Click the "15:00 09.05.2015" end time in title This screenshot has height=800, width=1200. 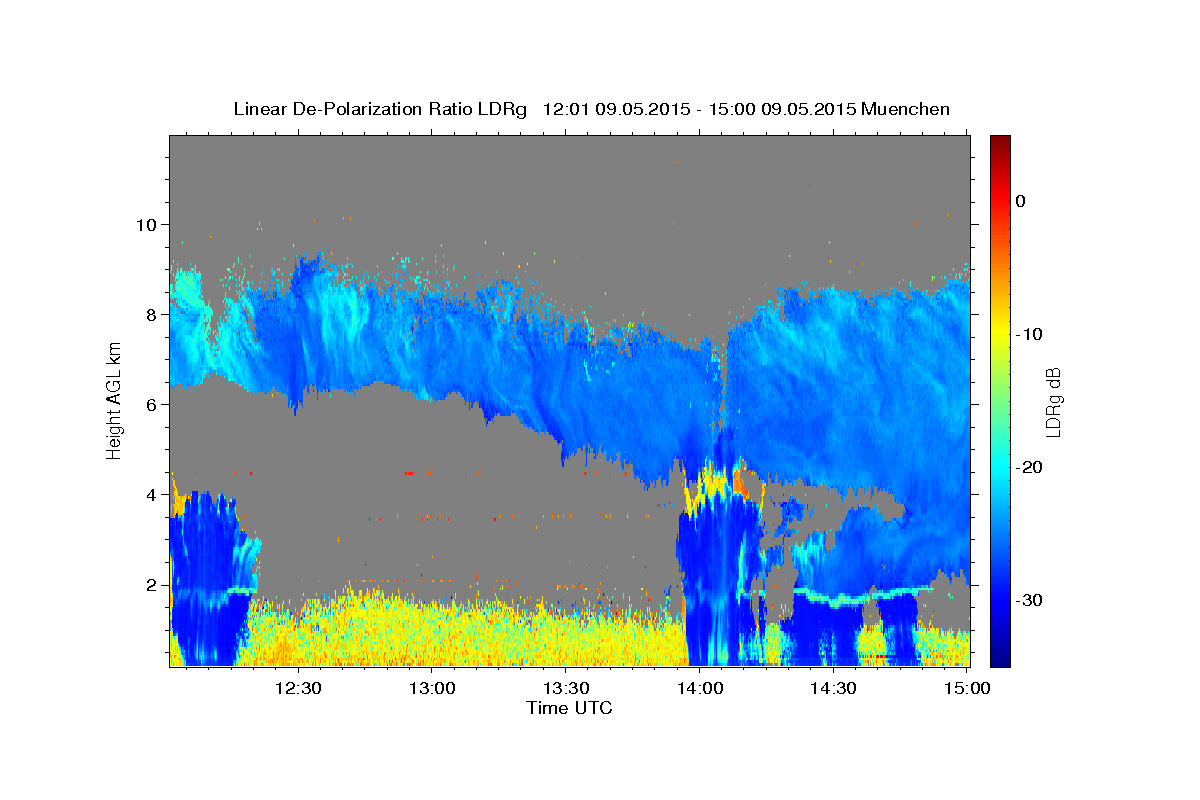pos(782,109)
